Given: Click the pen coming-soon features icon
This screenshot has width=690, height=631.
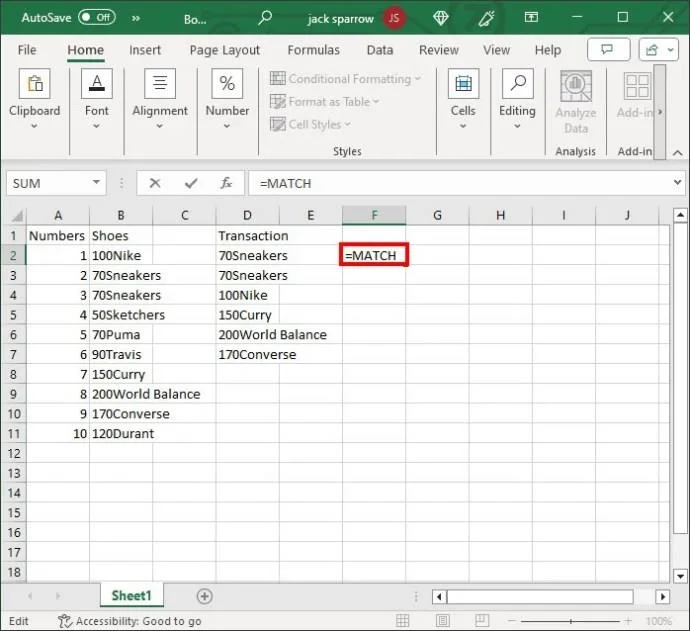Looking at the screenshot, I should 486,18.
